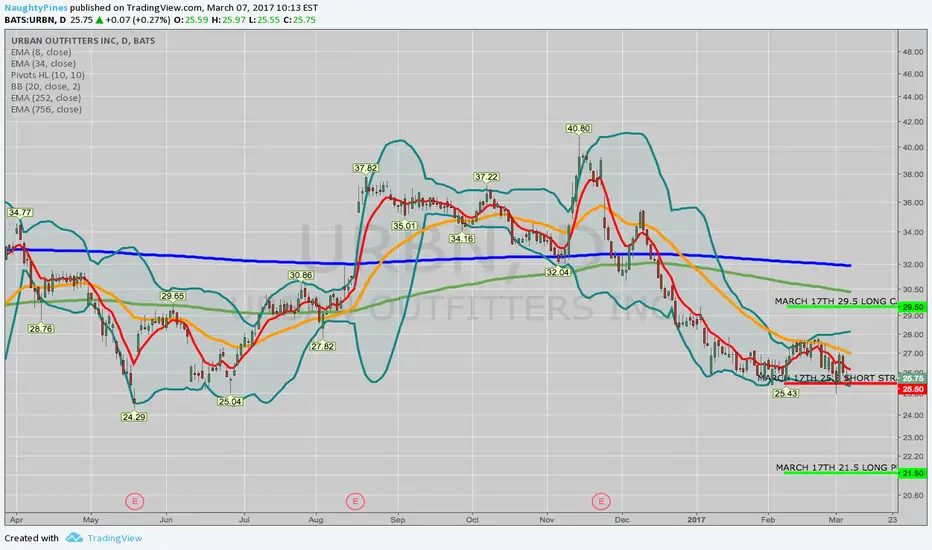This screenshot has height=550, width=932.
Task: Click the 35.01 pivot low label
Action: tap(404, 226)
